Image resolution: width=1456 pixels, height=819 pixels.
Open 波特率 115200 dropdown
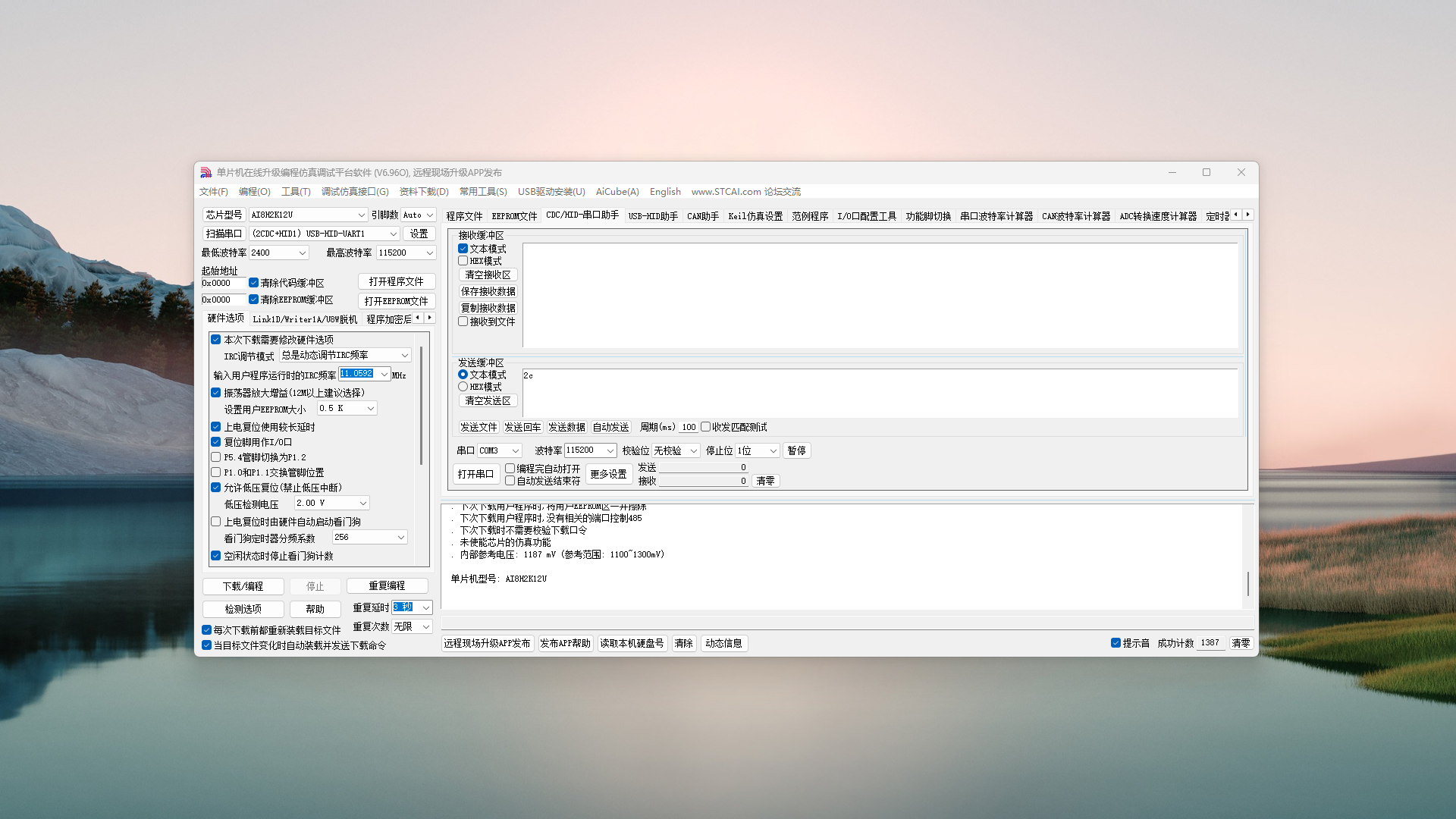point(610,450)
